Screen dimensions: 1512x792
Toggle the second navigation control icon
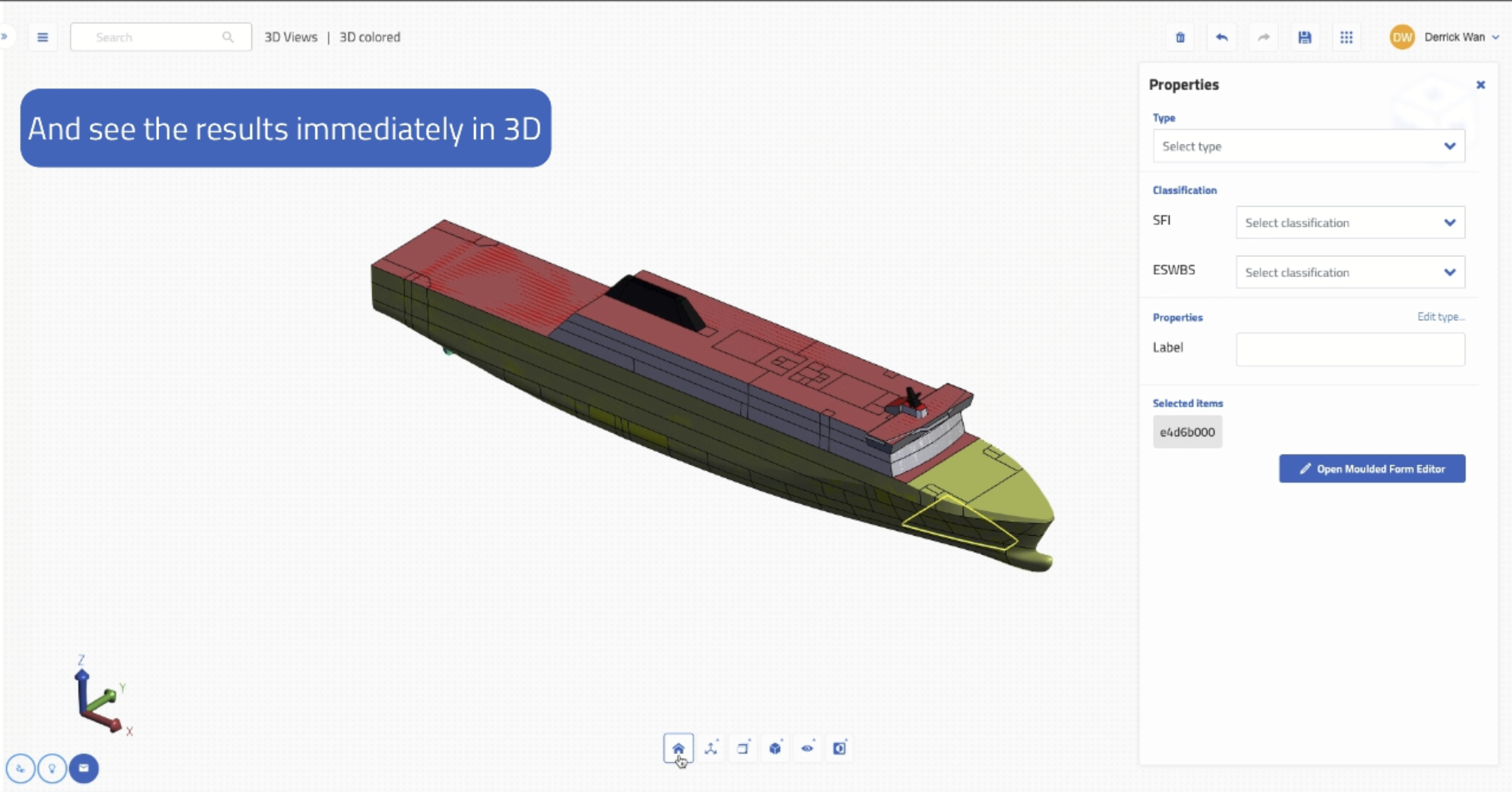(710, 747)
